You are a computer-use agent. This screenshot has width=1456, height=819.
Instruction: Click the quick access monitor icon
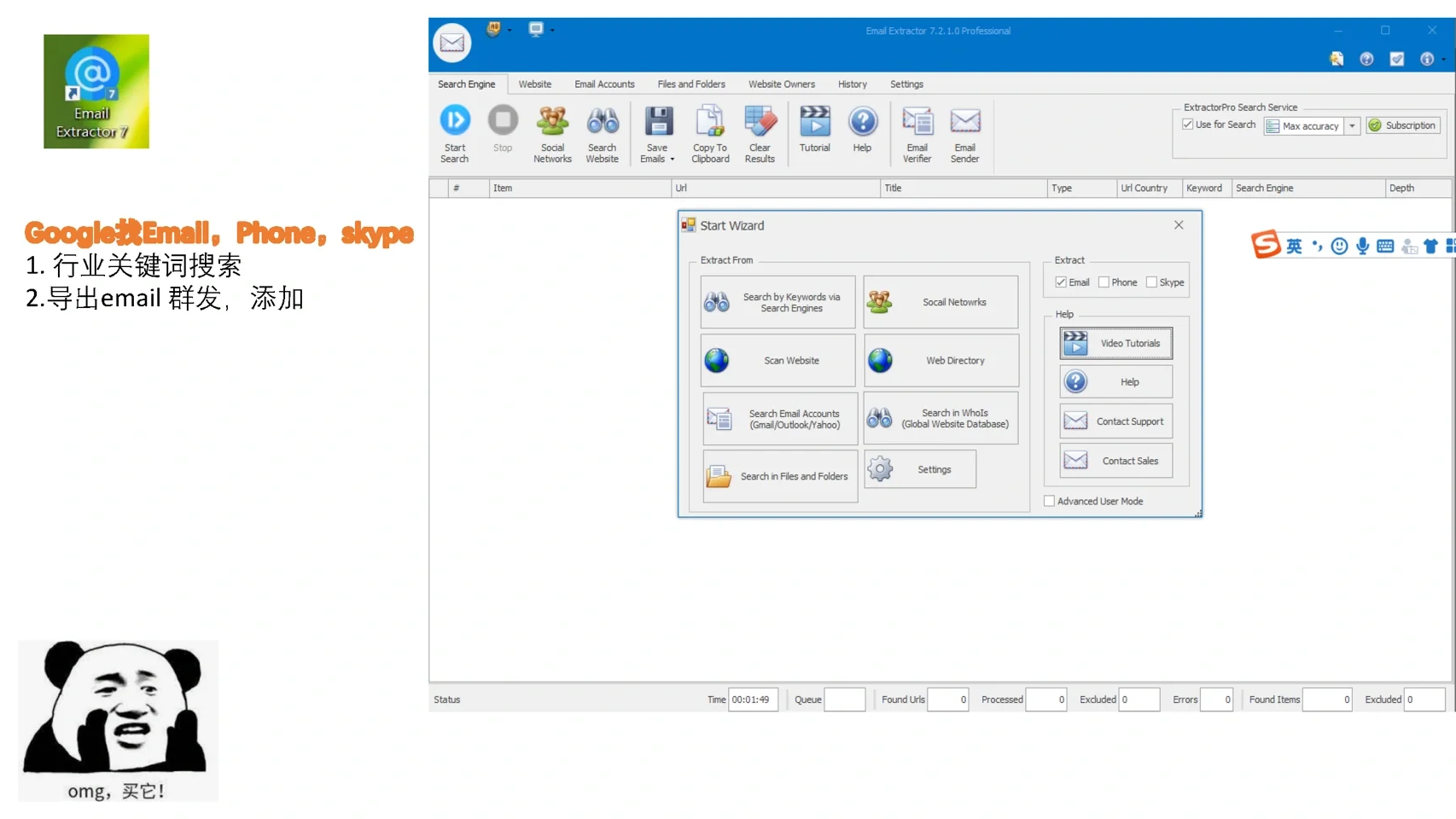(536, 29)
